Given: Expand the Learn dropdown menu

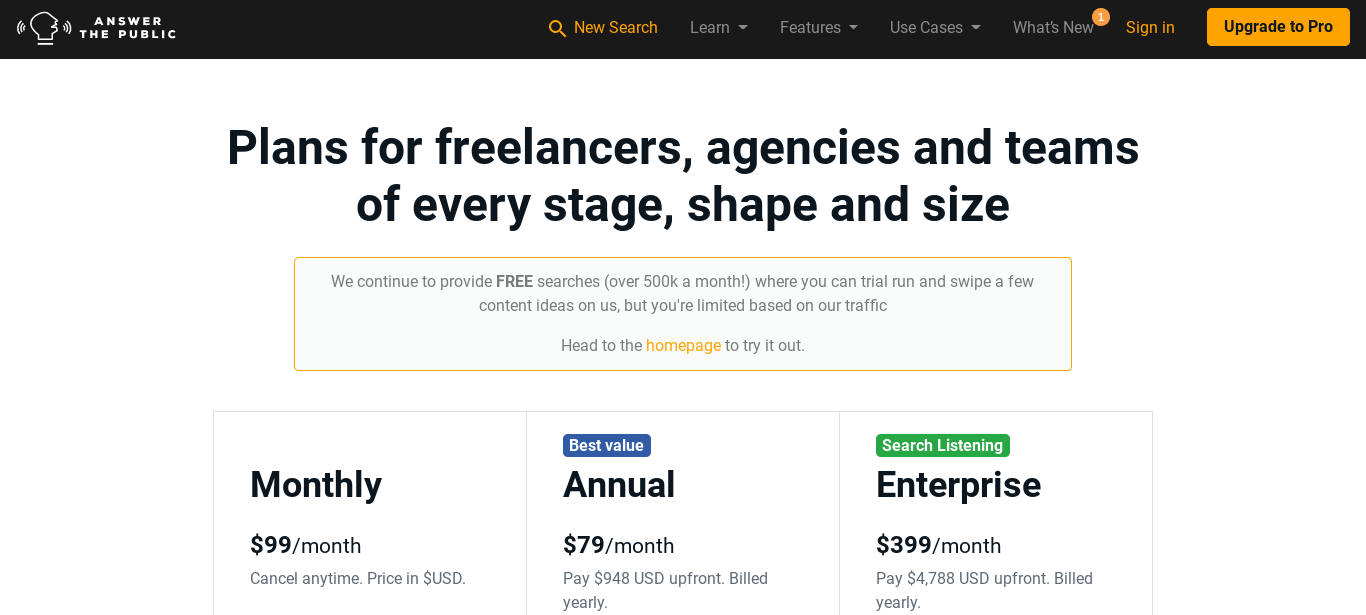Looking at the screenshot, I should click(719, 28).
